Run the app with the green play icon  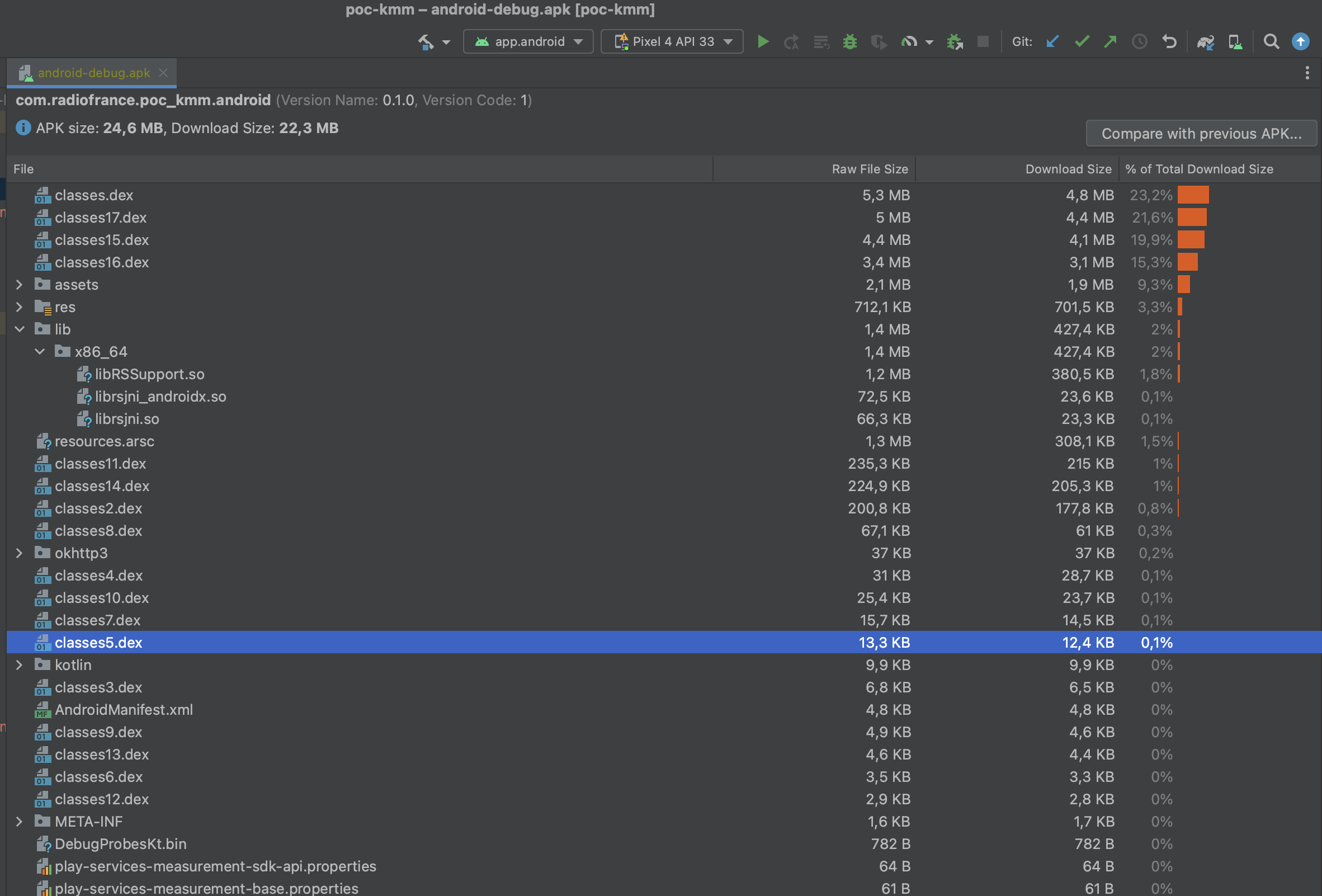(764, 41)
